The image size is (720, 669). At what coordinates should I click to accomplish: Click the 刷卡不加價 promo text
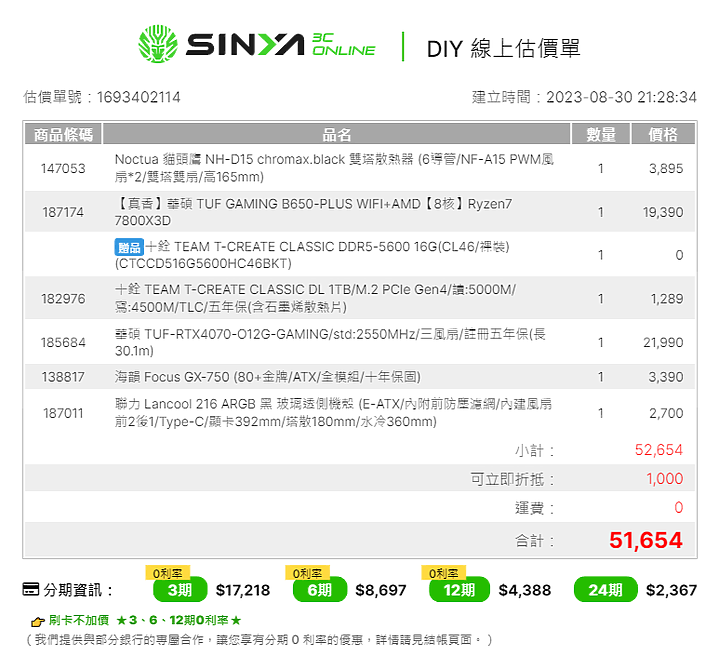(79, 620)
